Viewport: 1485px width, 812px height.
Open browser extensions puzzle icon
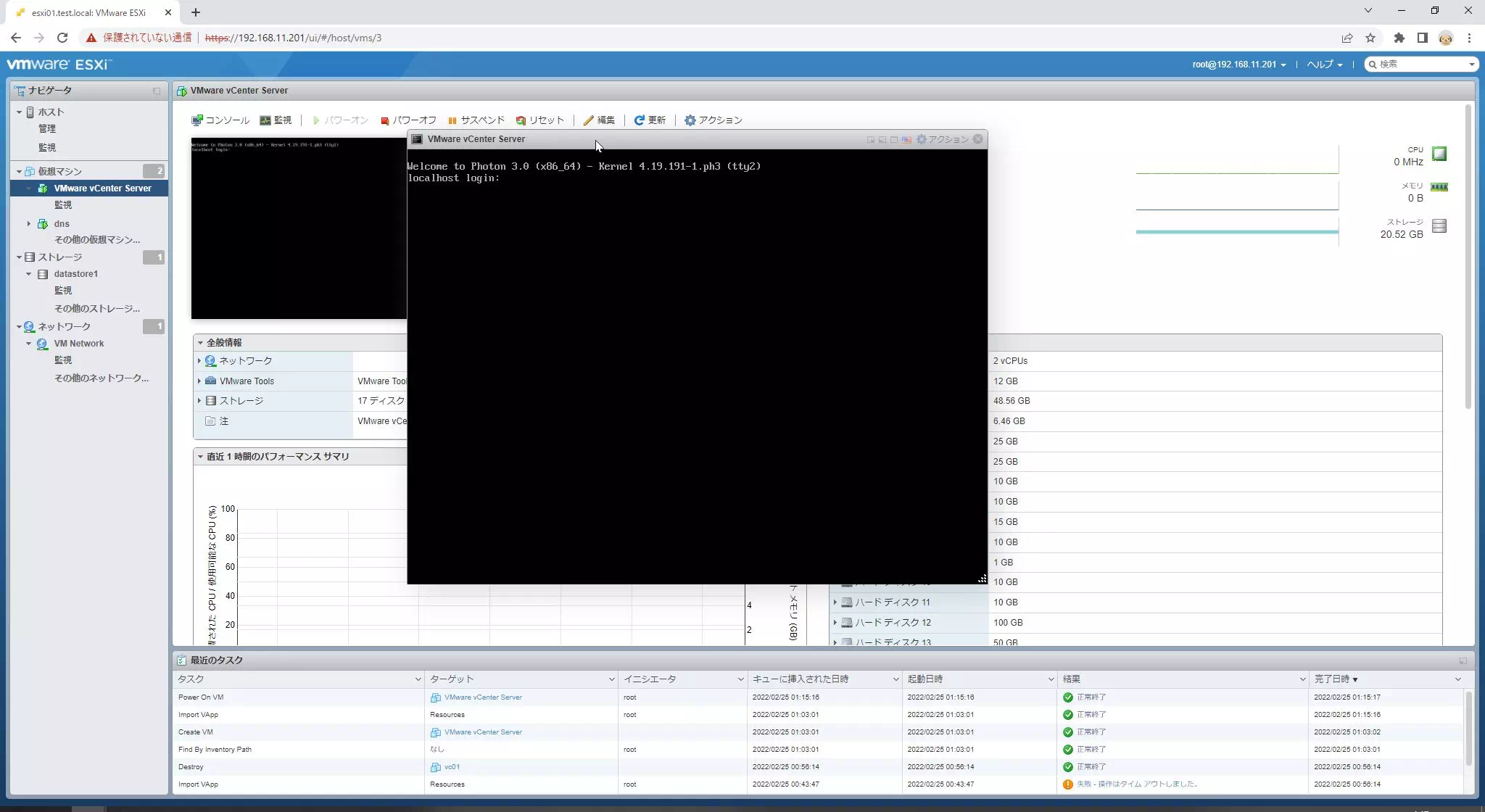pyautogui.click(x=1399, y=38)
